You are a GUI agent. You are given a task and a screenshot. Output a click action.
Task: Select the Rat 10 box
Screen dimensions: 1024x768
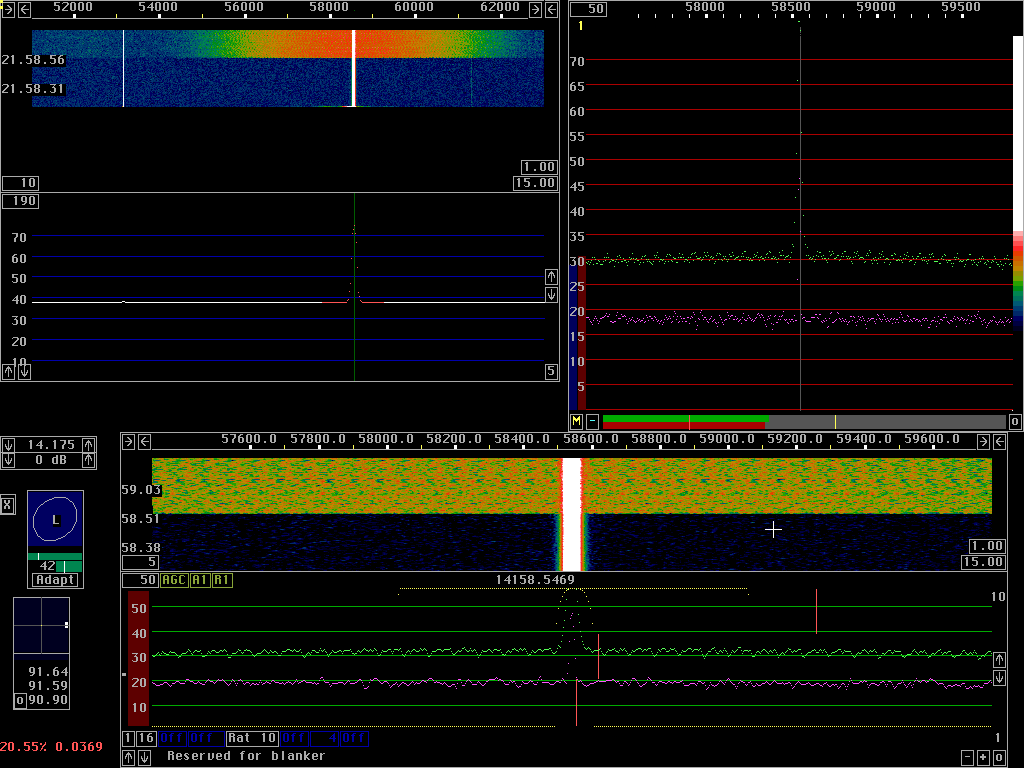pos(252,739)
